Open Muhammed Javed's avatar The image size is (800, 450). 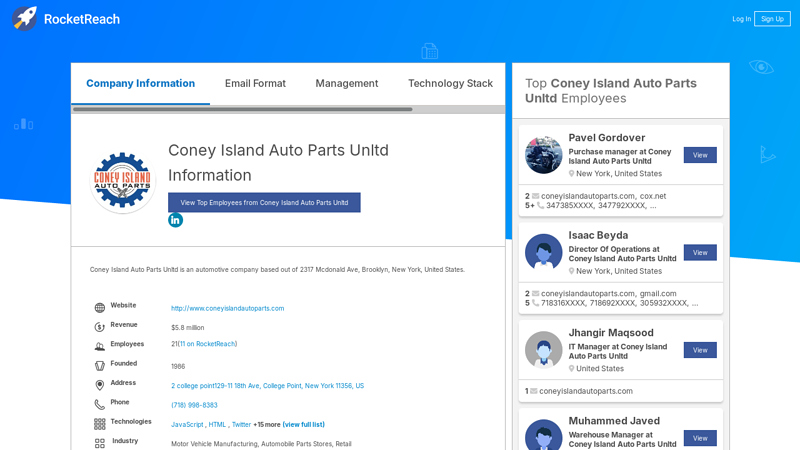pos(543,435)
